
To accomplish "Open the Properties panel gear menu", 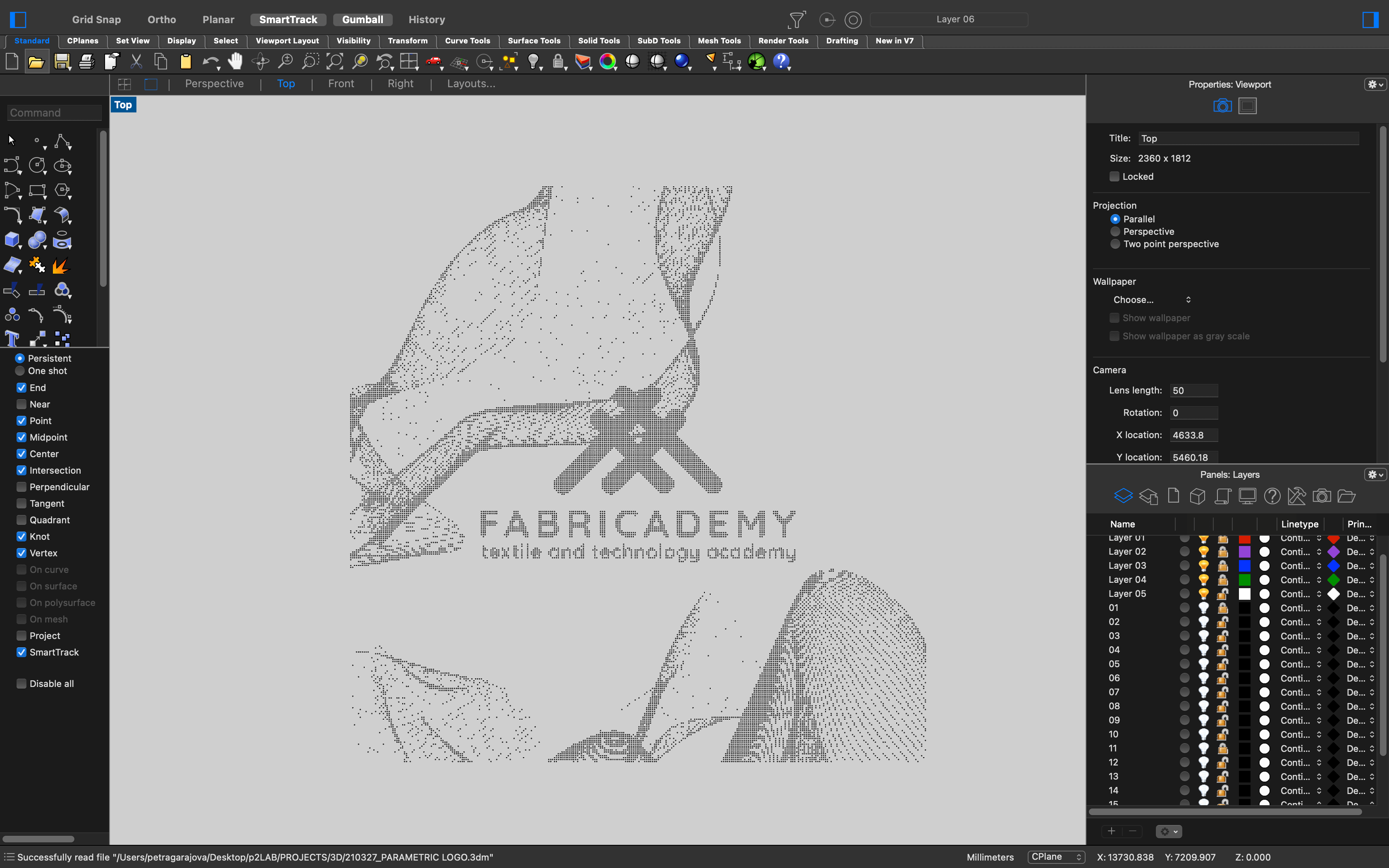I will click(x=1375, y=84).
